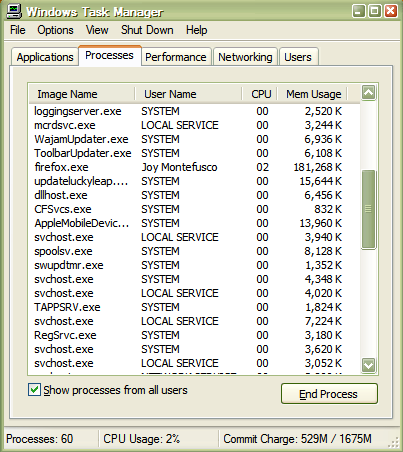Open the View menu

97,30
